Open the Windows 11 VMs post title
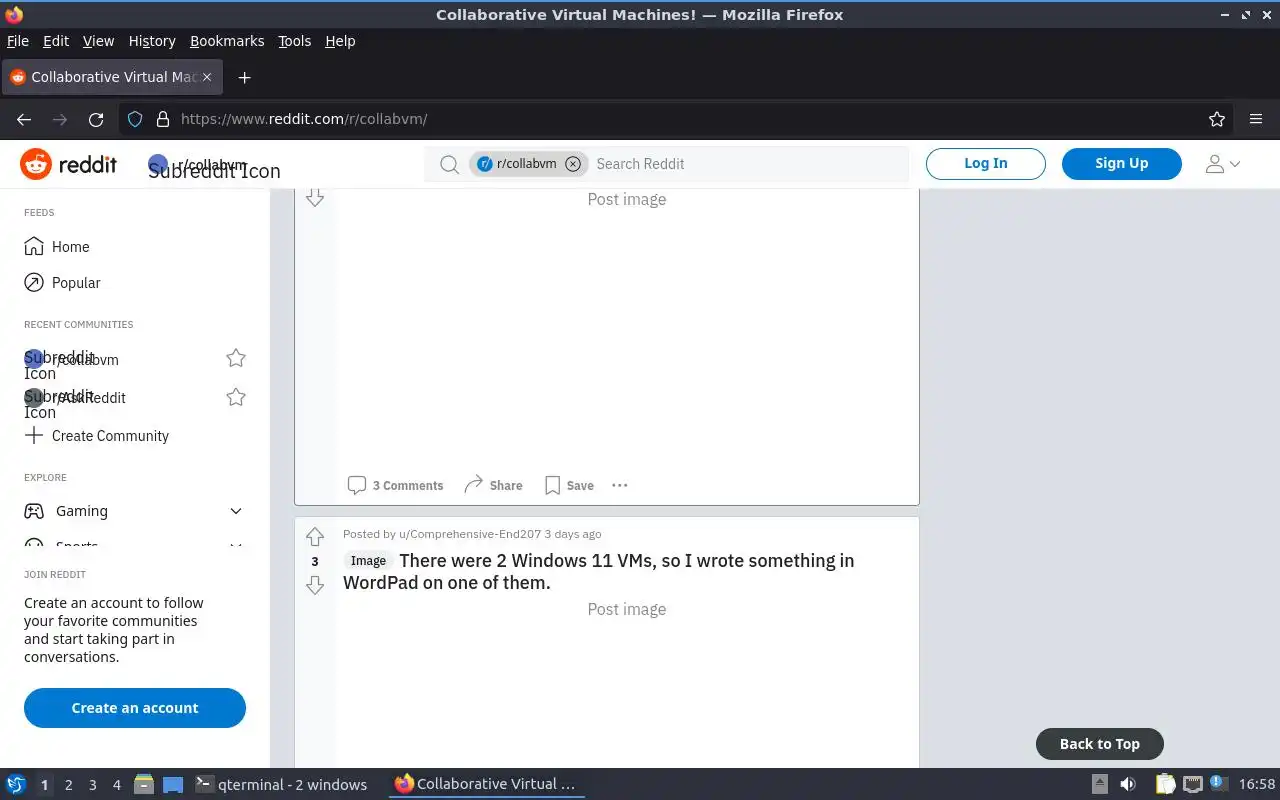 point(599,572)
